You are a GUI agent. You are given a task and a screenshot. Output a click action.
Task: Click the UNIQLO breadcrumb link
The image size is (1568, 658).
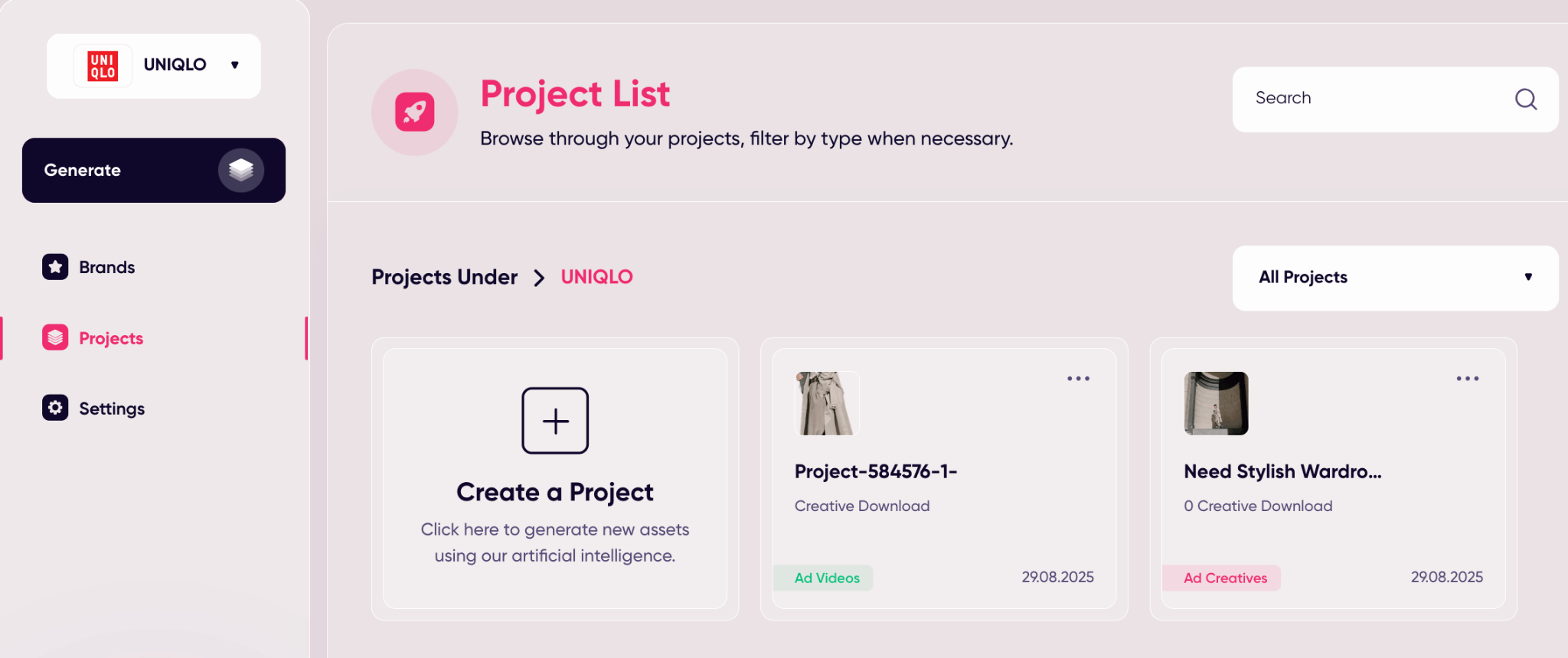pos(596,277)
